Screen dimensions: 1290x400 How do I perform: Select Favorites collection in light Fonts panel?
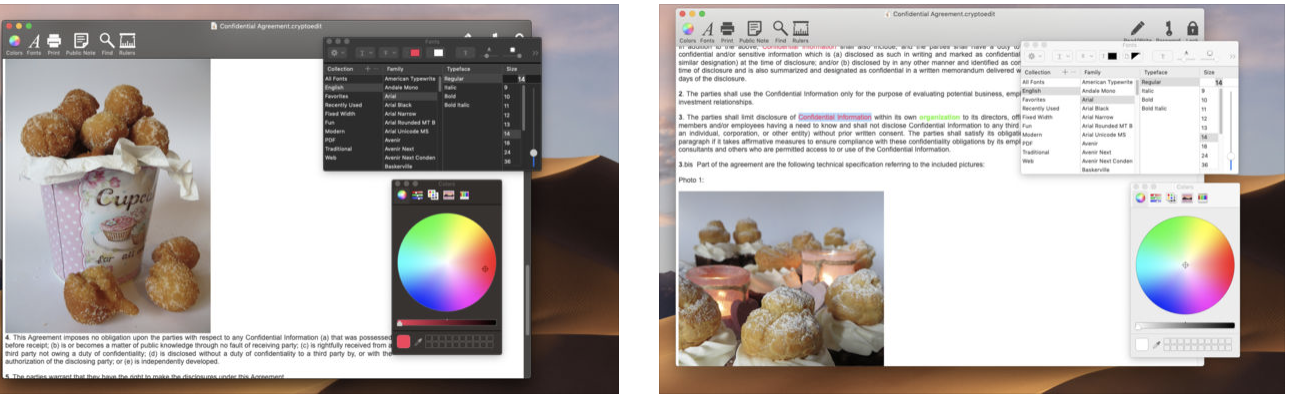(x=1034, y=100)
